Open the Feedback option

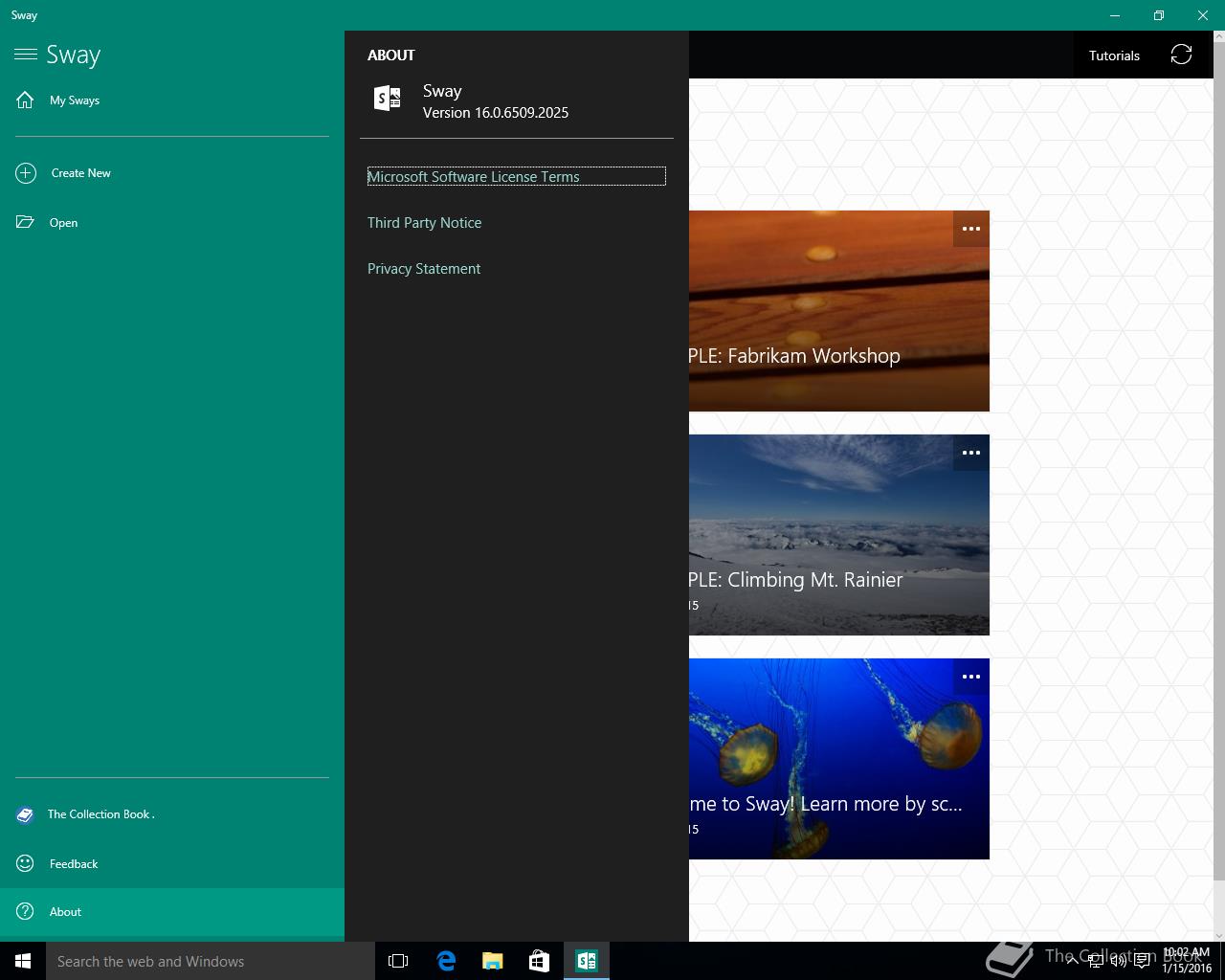pos(172,864)
